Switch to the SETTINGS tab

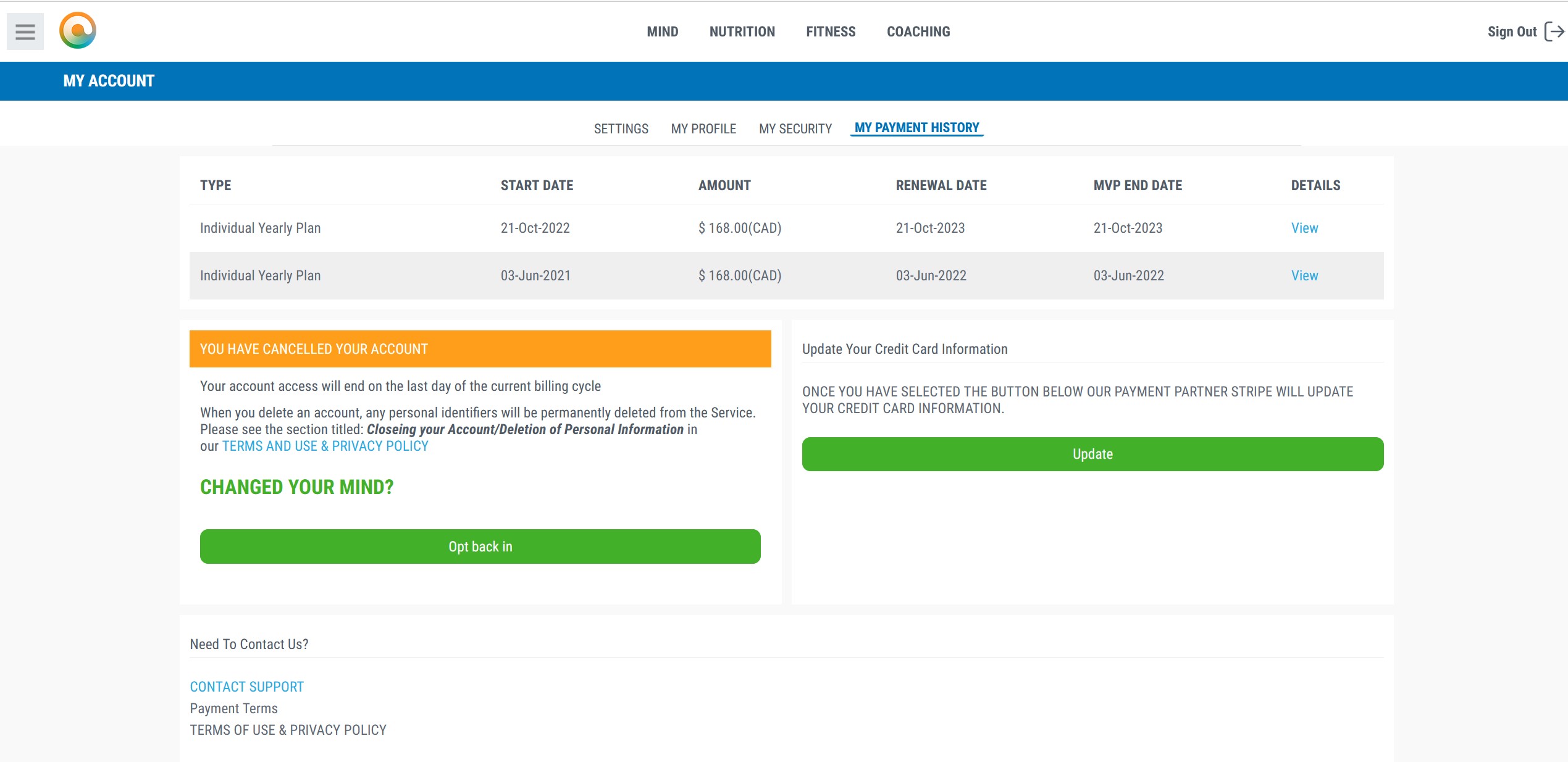click(621, 128)
